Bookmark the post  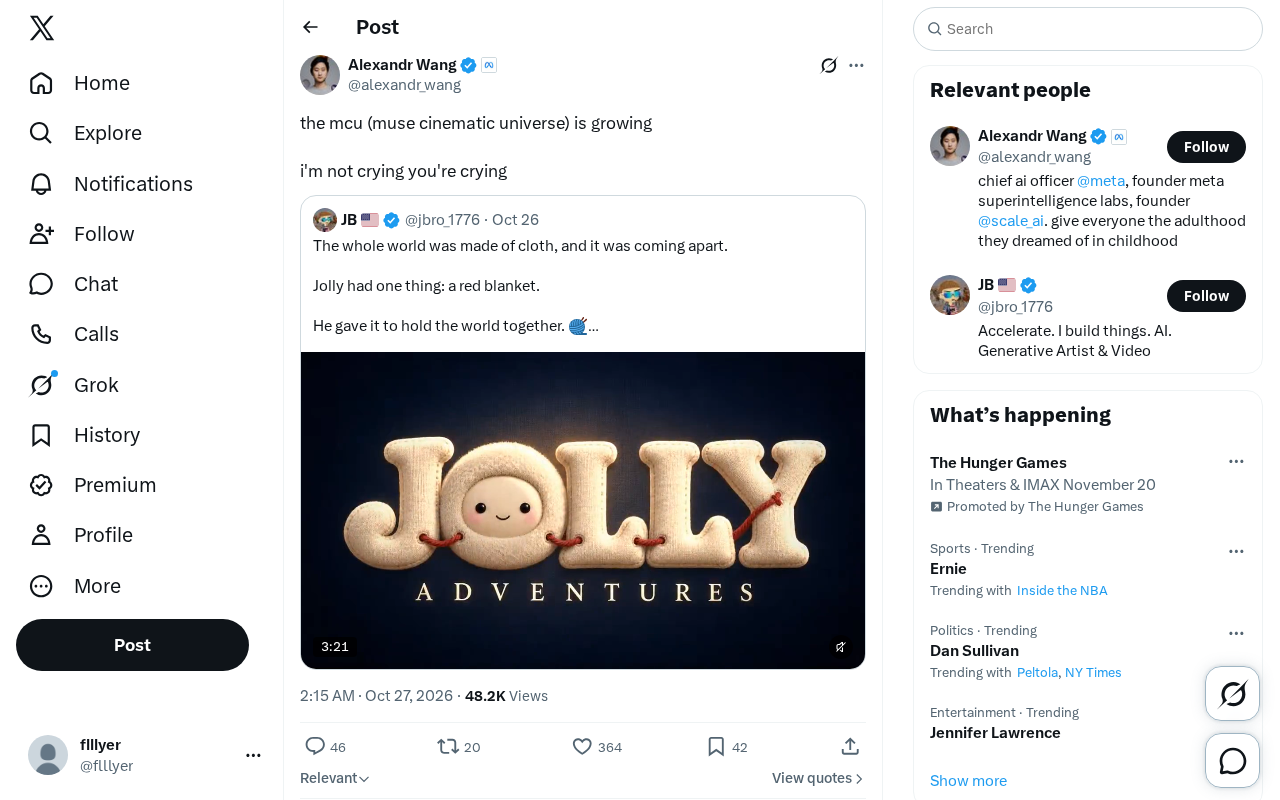coord(716,746)
